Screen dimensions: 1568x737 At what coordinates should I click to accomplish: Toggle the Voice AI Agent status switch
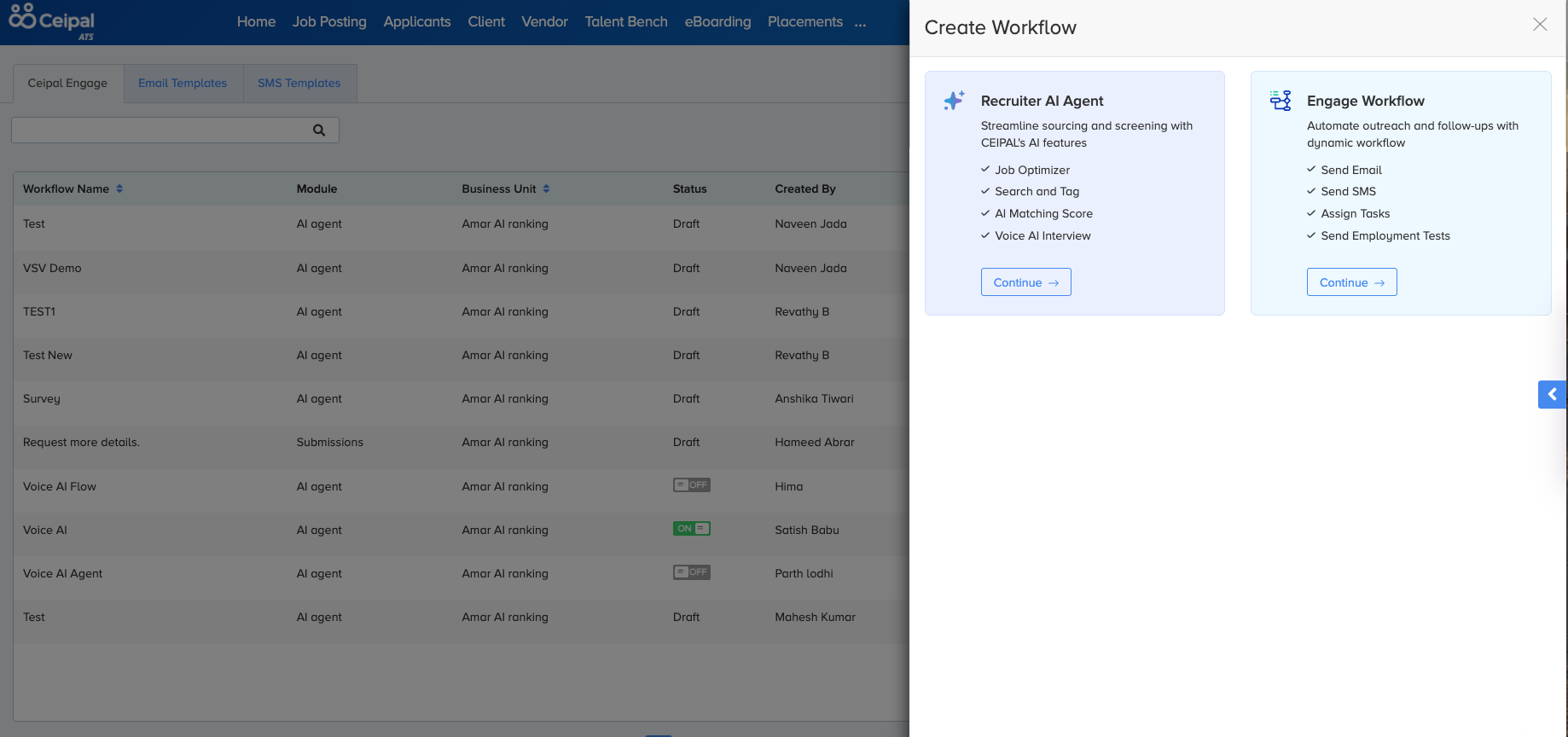click(x=692, y=572)
